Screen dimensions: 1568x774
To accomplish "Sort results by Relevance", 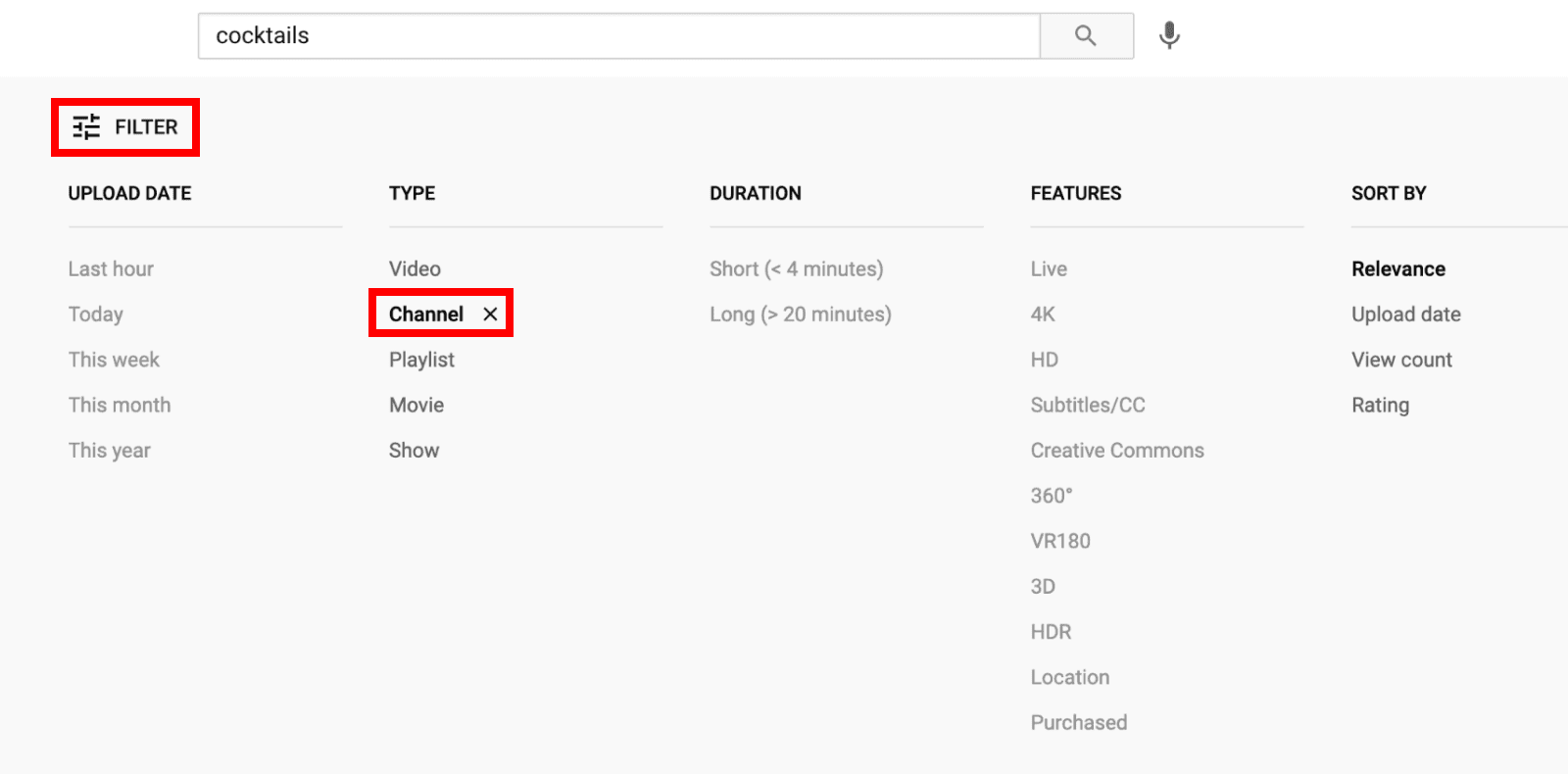I will 1398,269.
